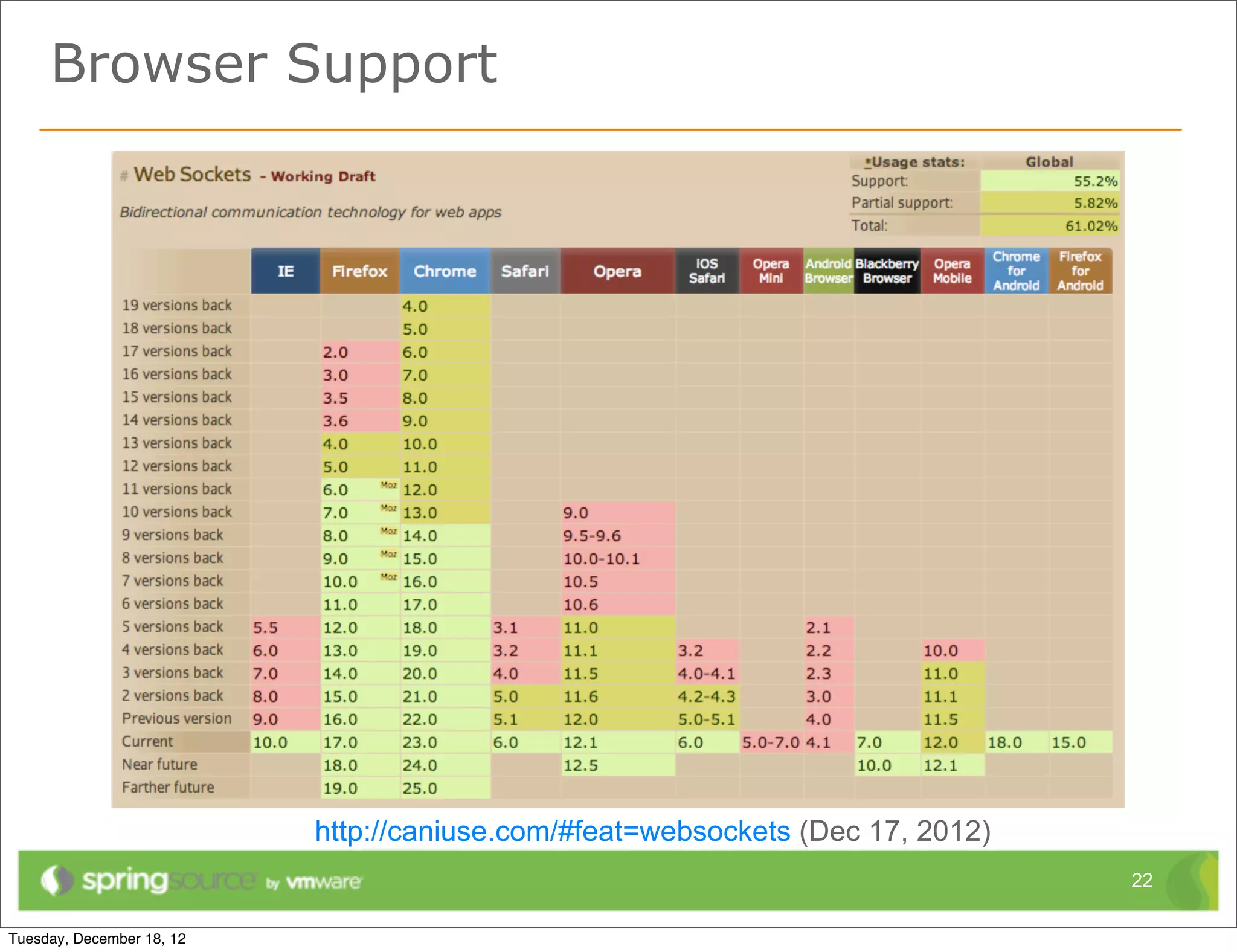The width and height of the screenshot is (1237, 952).
Task: Click the Blackberry 7.0 cell
Action: (888, 742)
